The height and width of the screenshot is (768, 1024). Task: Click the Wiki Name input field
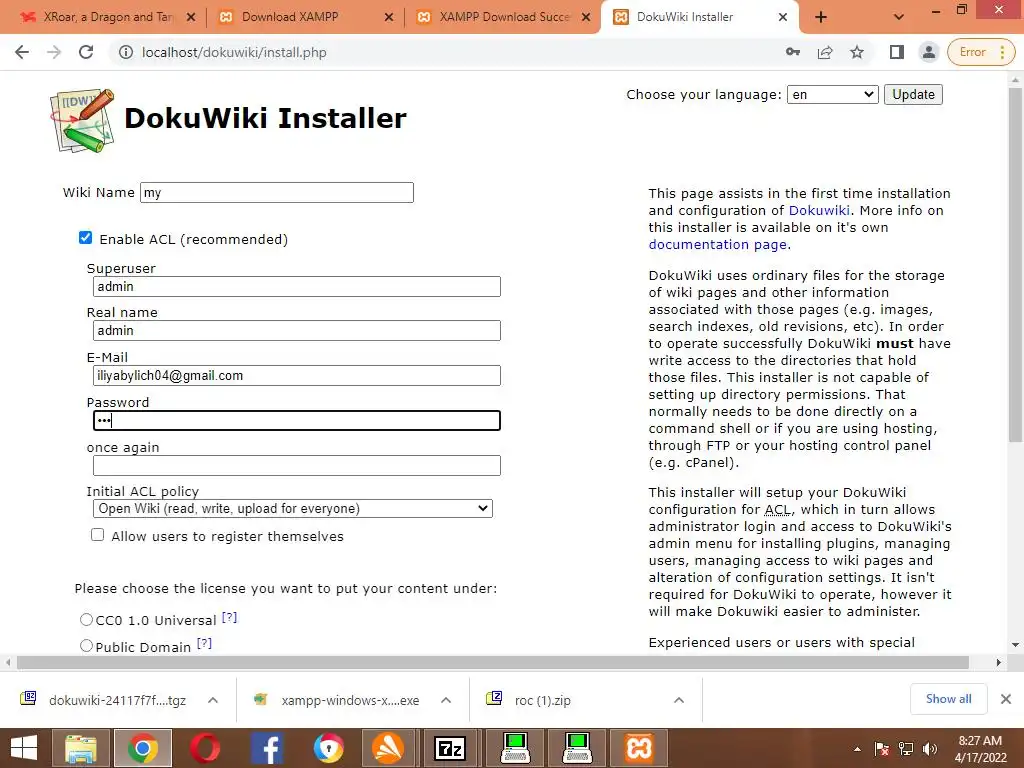click(277, 192)
